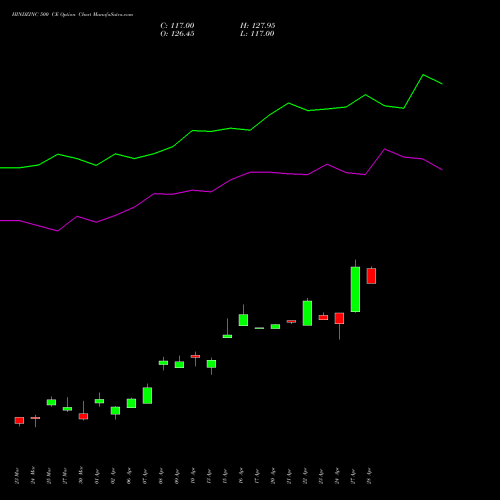500x500 pixels.
Task: Click the 28 Apr date label
Action: tap(369, 476)
